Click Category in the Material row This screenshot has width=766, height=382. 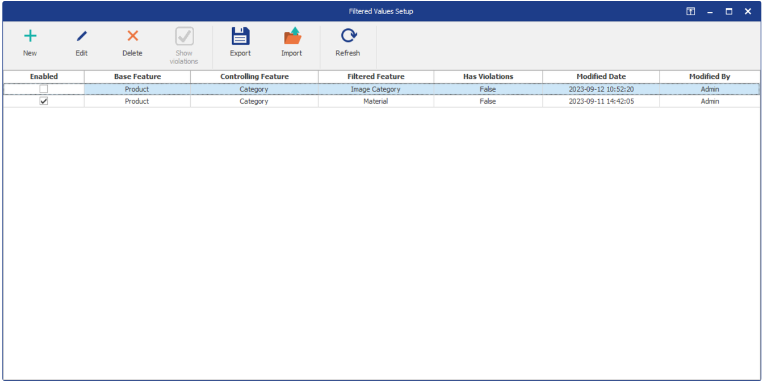[x=254, y=102]
